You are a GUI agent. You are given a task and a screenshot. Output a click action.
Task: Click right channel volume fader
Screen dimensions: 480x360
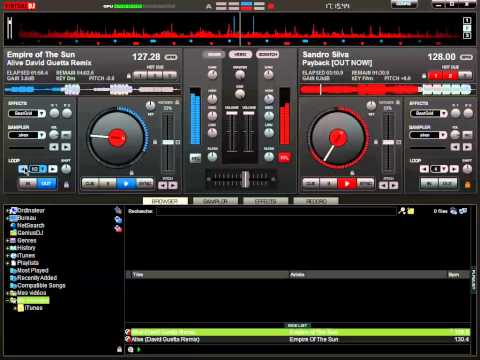248,113
